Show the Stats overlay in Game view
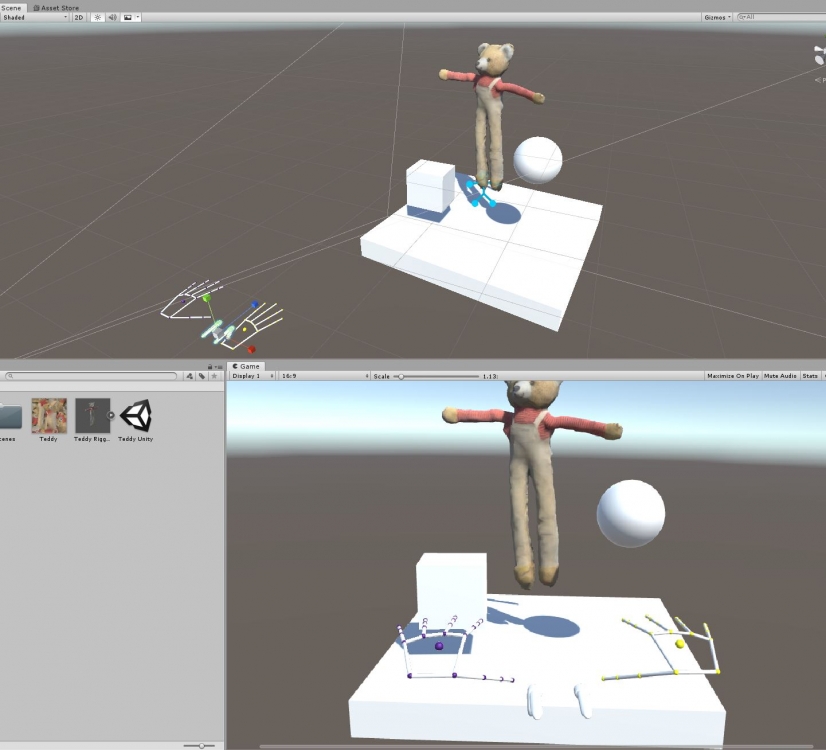 [810, 376]
